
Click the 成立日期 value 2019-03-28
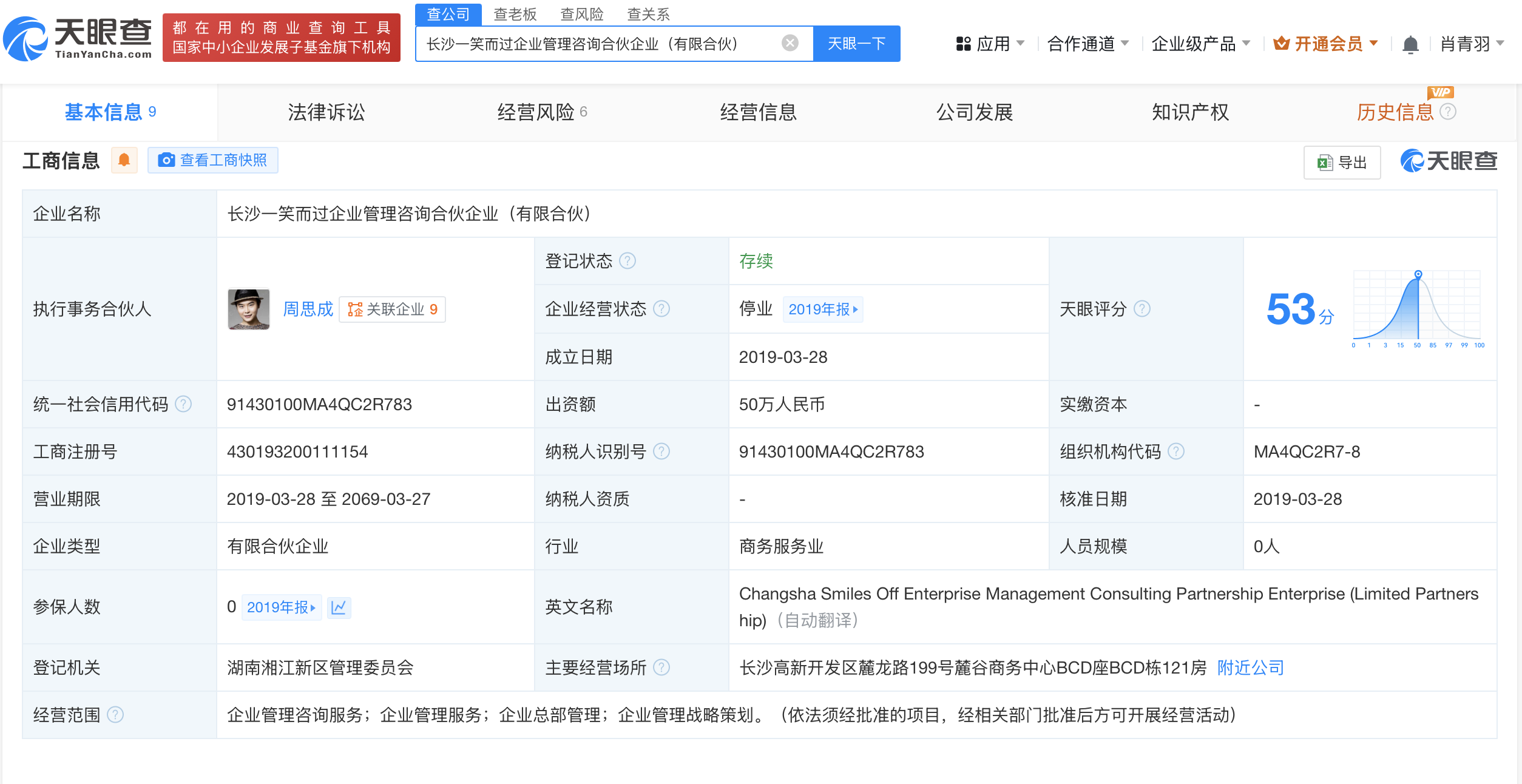click(783, 357)
